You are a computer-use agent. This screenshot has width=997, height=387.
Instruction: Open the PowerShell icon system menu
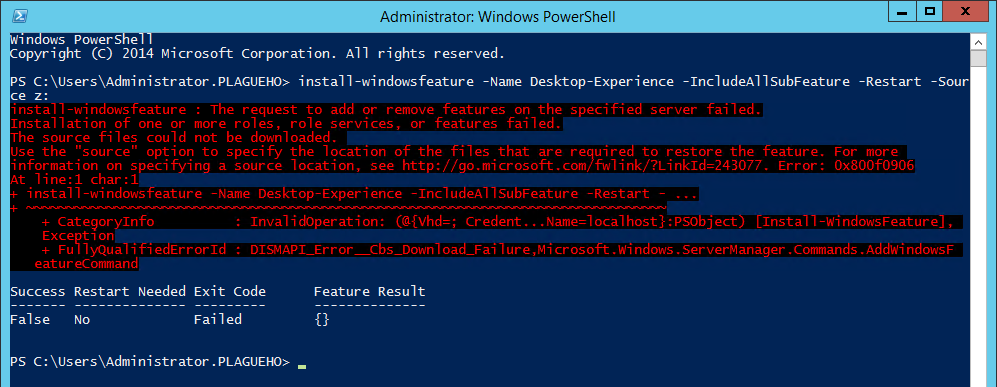(18, 17)
